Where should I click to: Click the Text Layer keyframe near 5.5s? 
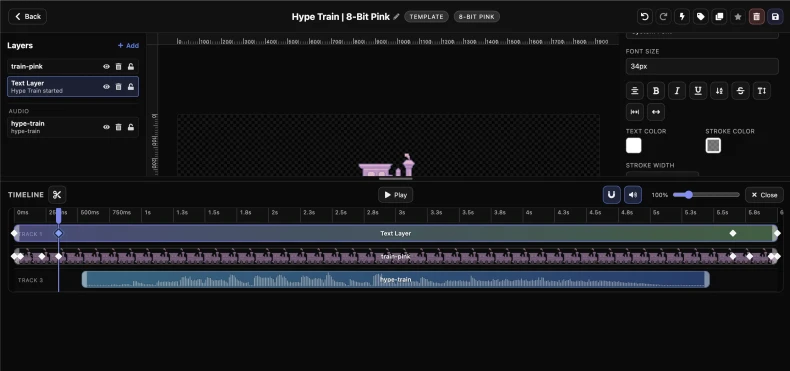733,233
